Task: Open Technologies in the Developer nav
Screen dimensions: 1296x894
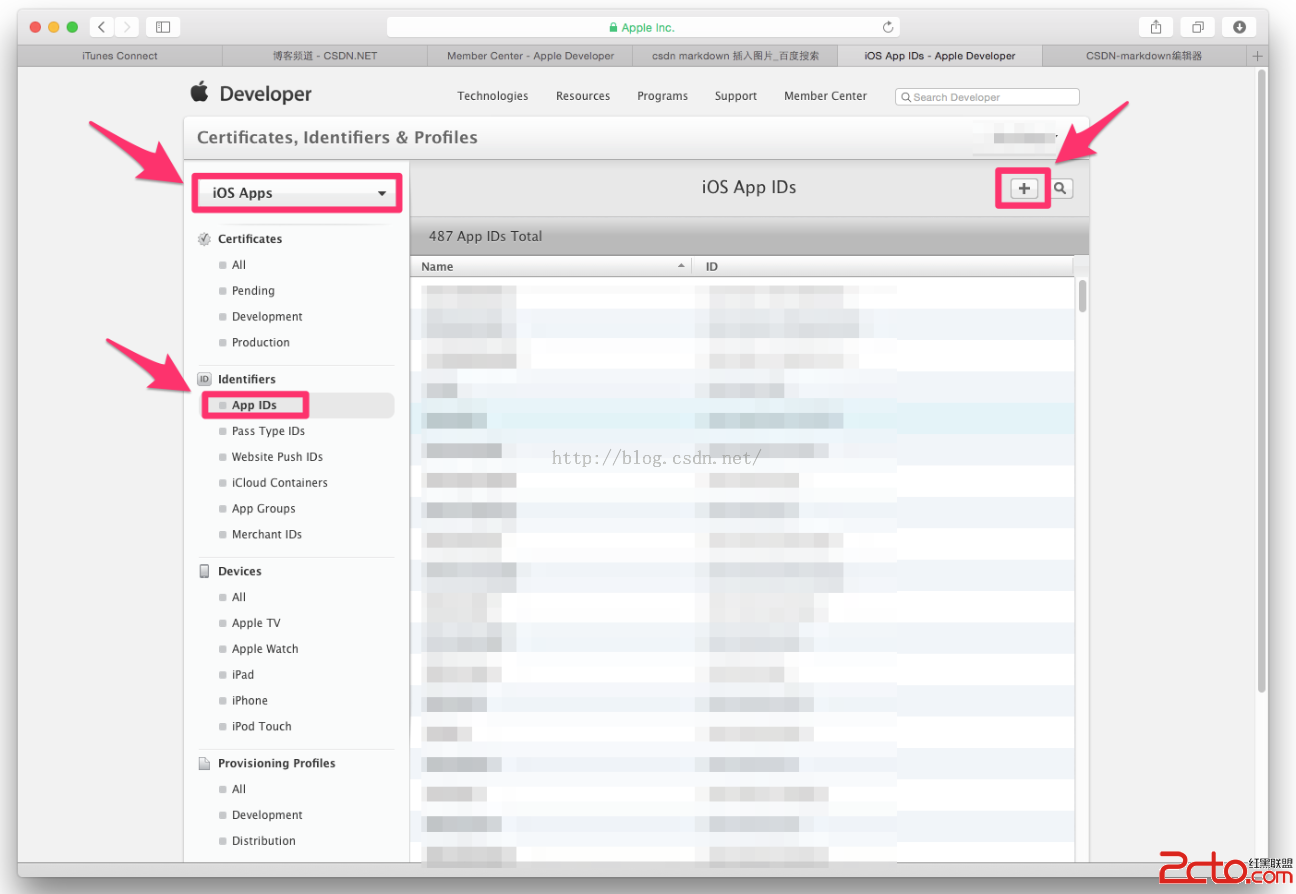Action: click(x=493, y=96)
